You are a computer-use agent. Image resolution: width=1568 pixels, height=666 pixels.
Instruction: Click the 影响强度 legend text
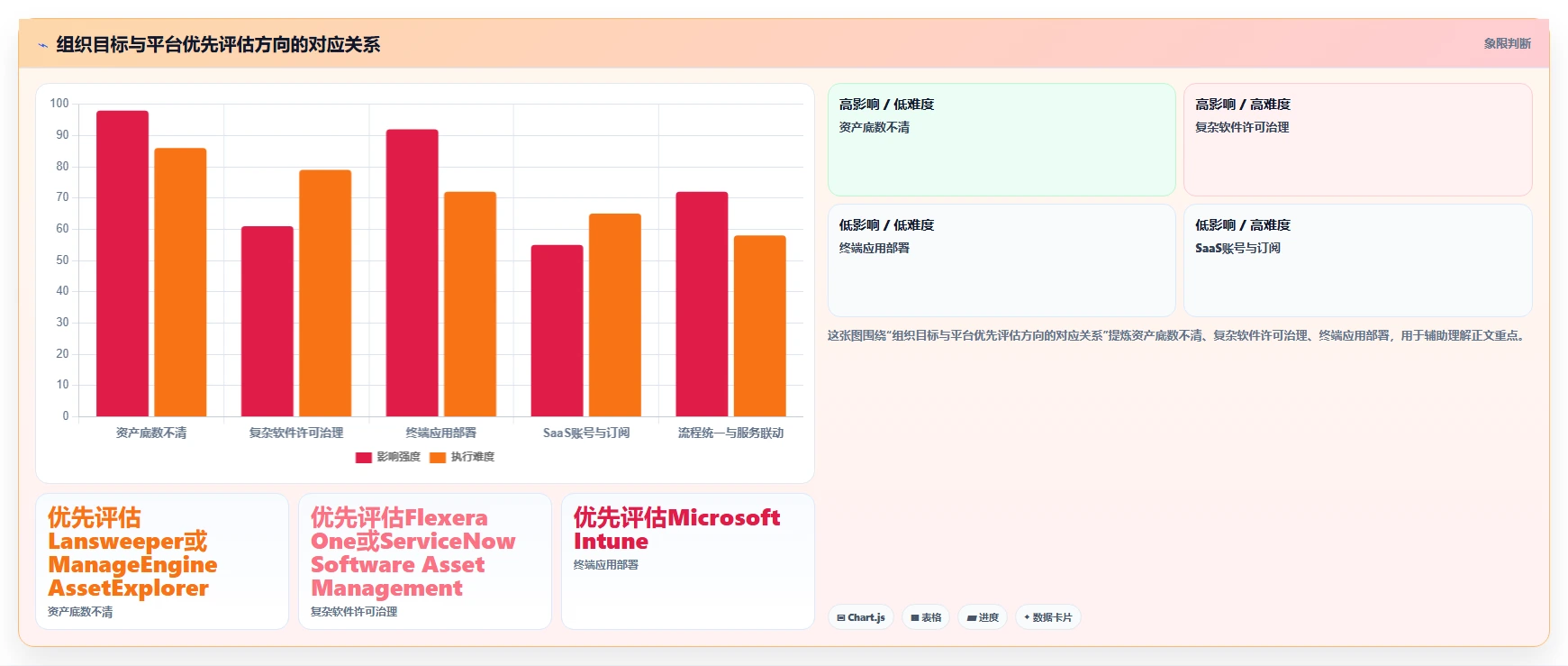(x=399, y=457)
